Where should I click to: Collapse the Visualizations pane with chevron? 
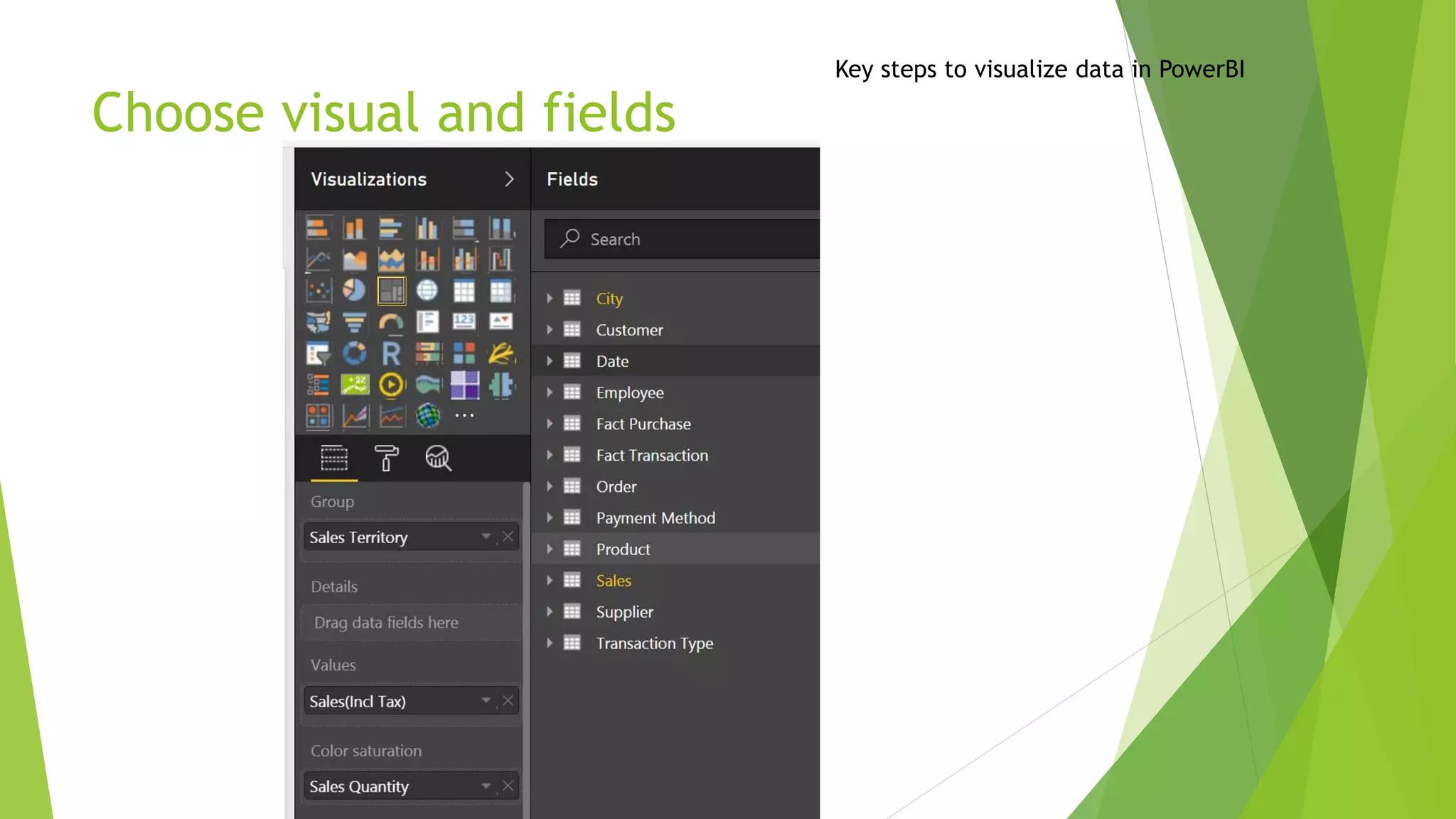coord(509,179)
